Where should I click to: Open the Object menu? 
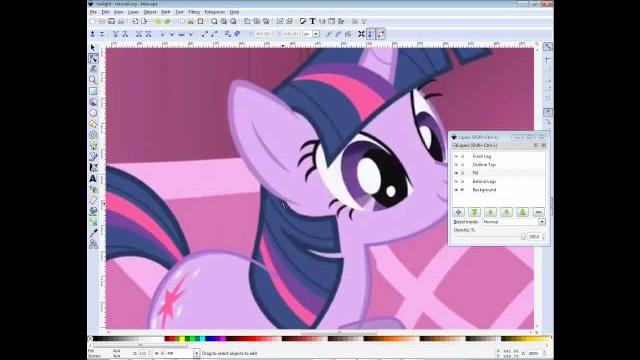pyautogui.click(x=150, y=12)
